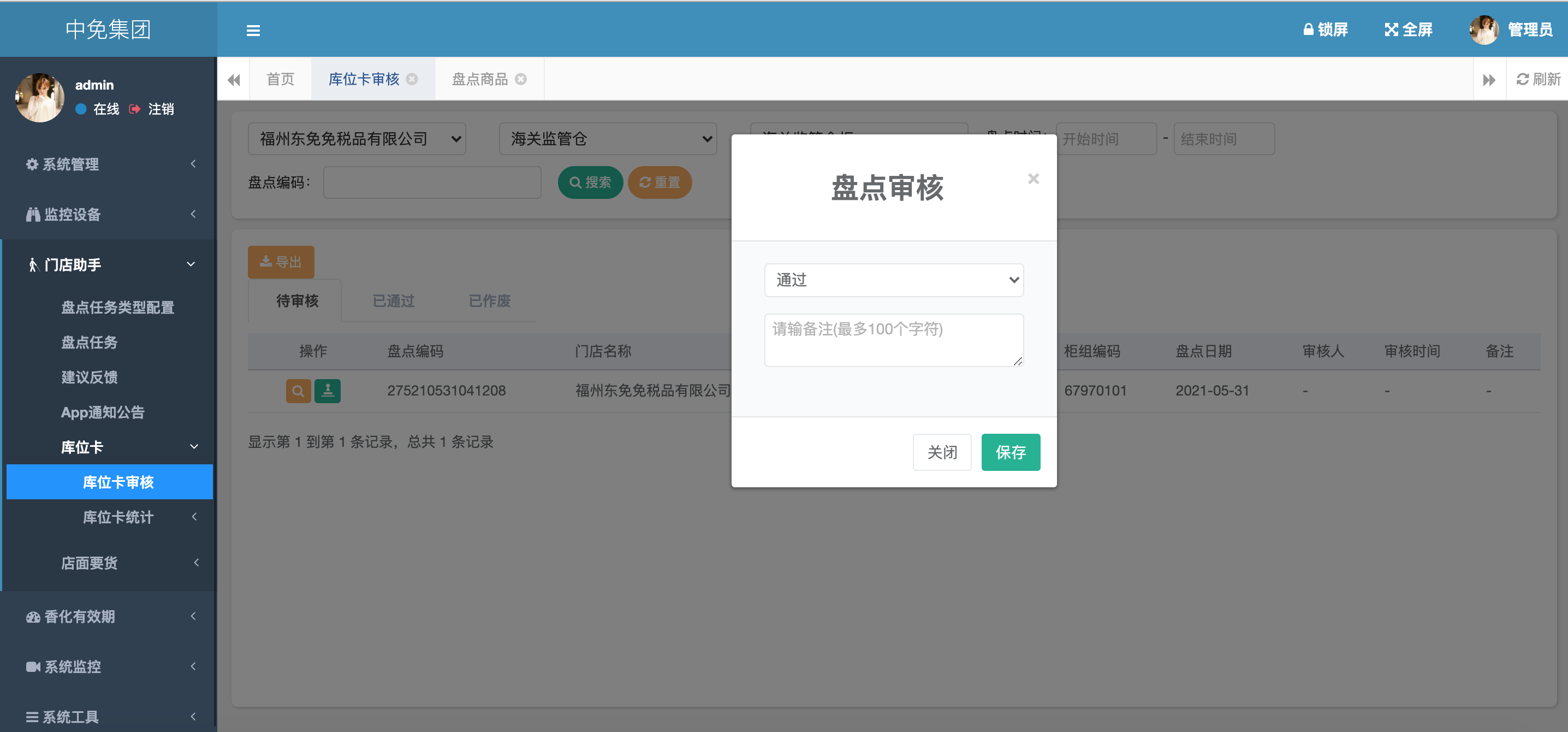1568x732 pixels.
Task: Click the refresh 刷新 icon
Action: tap(1522, 79)
